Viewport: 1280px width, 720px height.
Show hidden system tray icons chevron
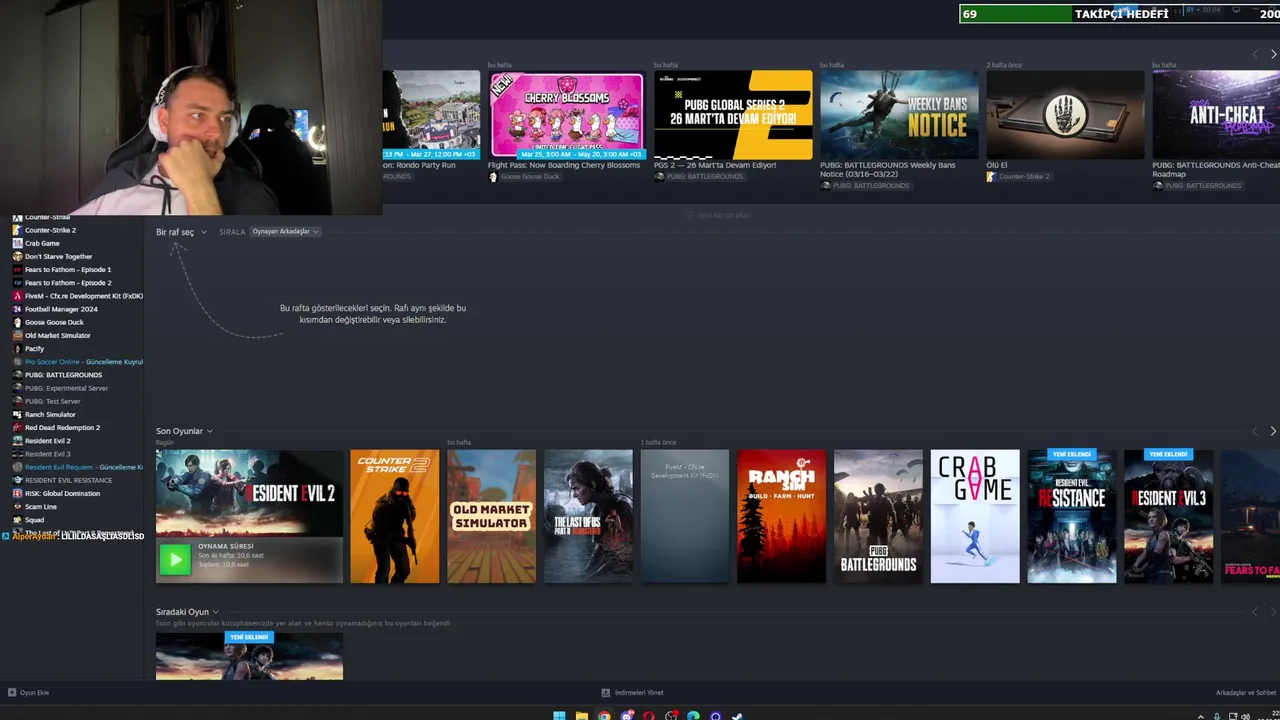click(x=1201, y=716)
